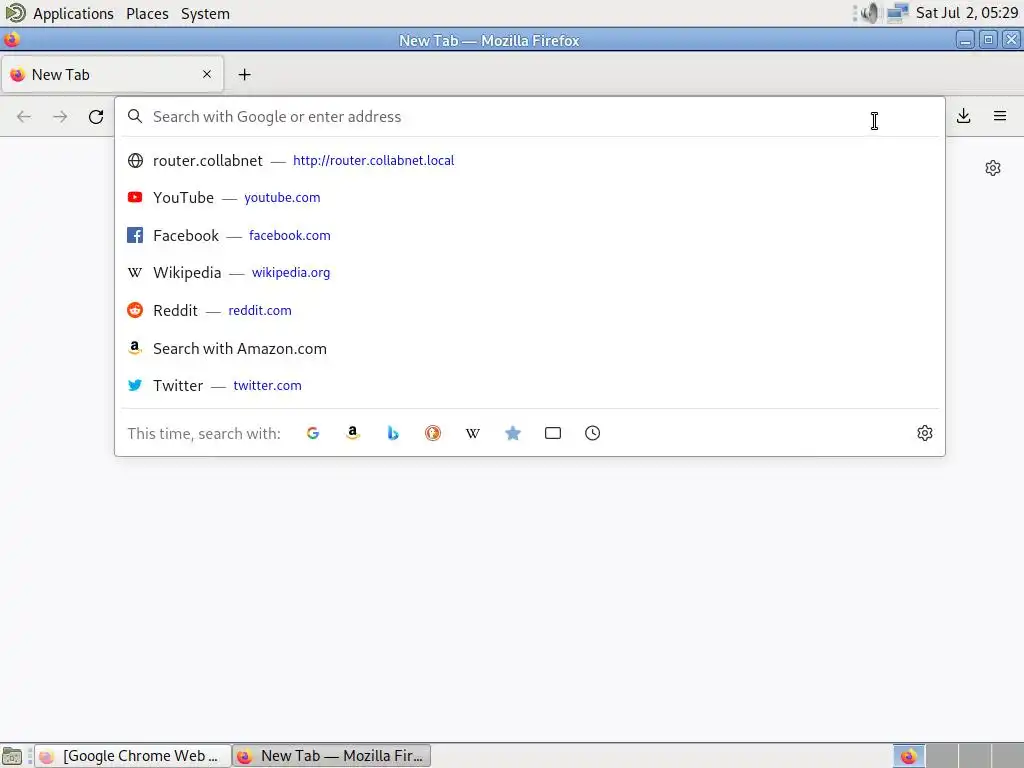Select the Reddit suggestion
Viewport: 1024px width, 768px height.
point(530,311)
